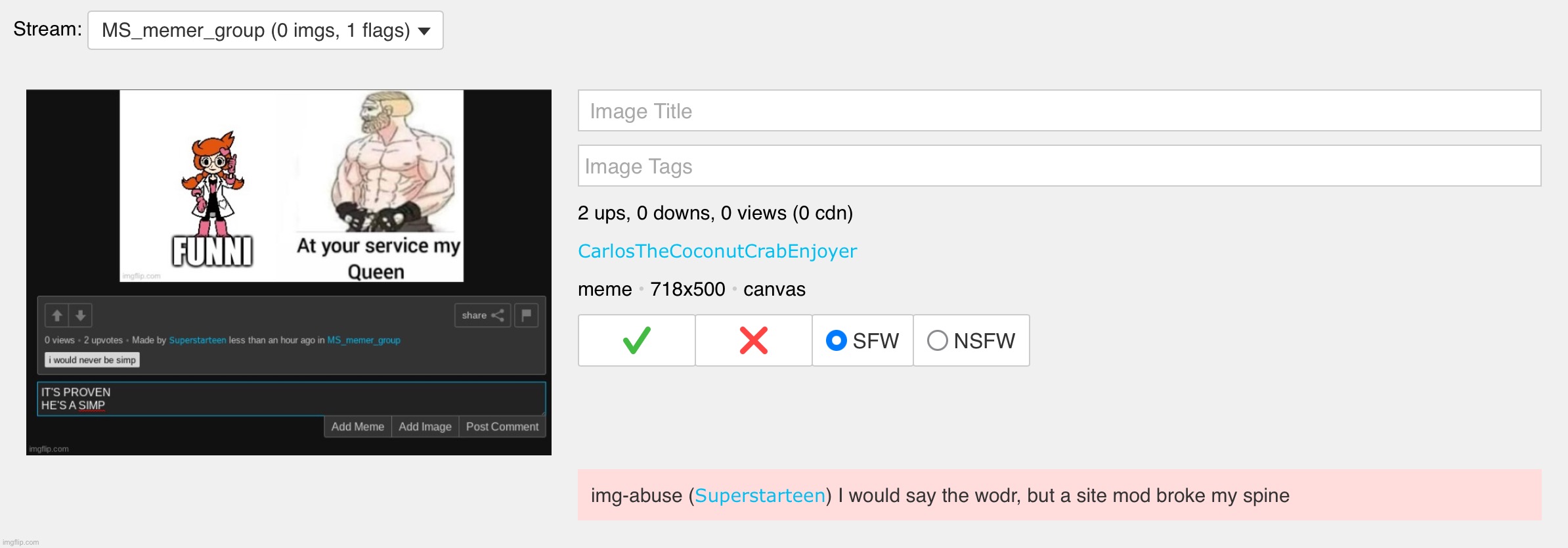Screen dimensions: 1568x548
Task: Click the 'i would never be simp' tag
Action: coord(92,360)
